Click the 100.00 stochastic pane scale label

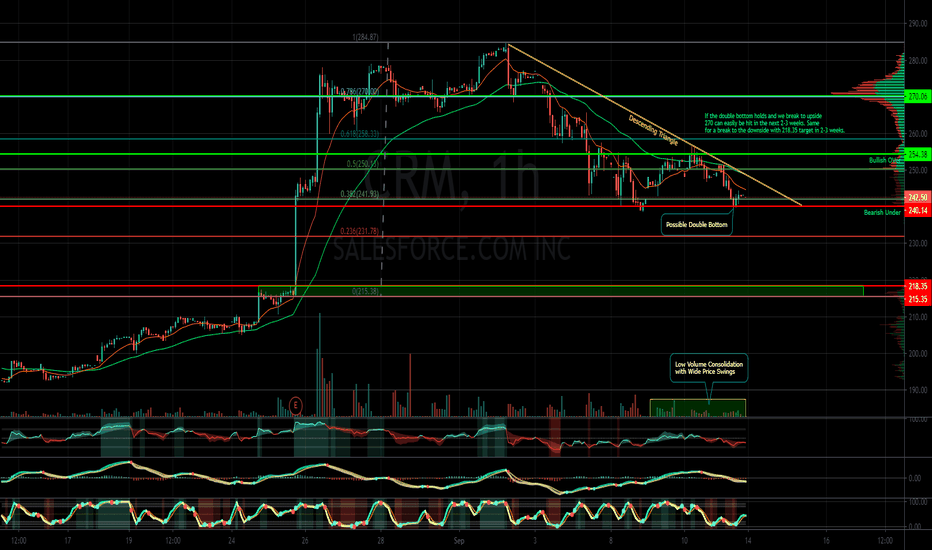click(918, 502)
